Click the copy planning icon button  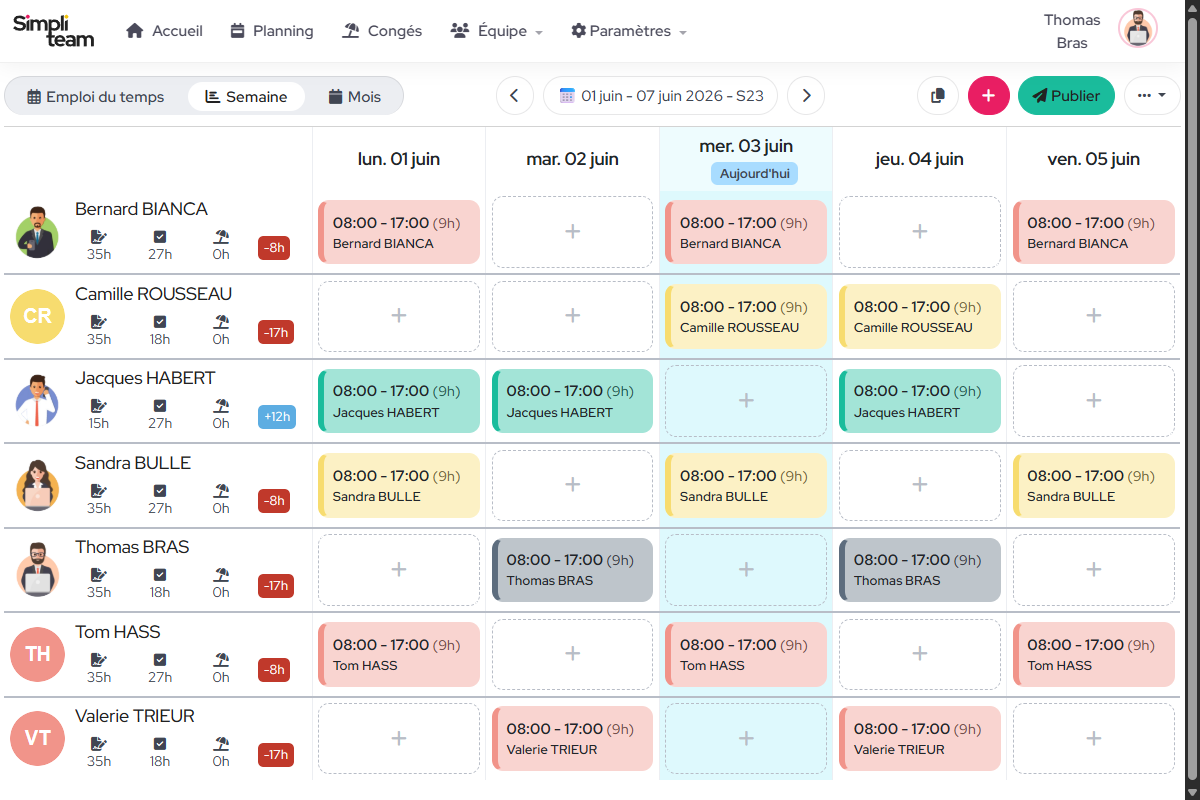pyautogui.click(x=937, y=96)
